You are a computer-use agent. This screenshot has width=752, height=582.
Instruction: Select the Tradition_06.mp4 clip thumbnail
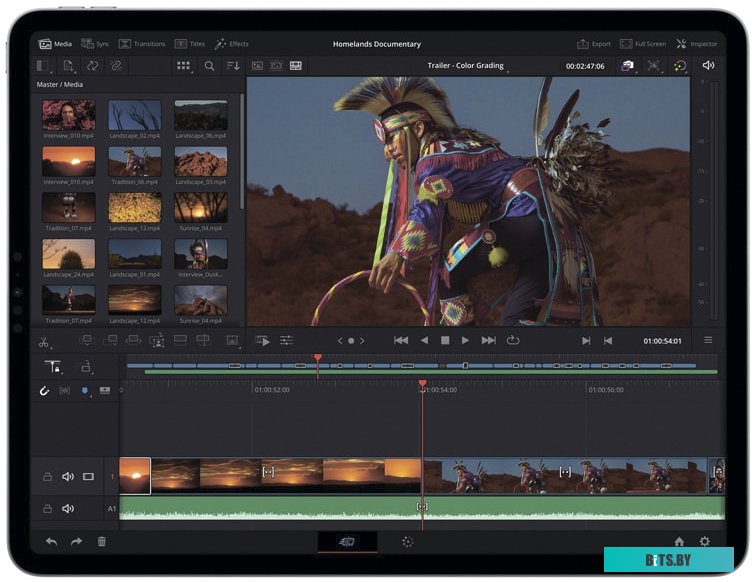click(135, 162)
